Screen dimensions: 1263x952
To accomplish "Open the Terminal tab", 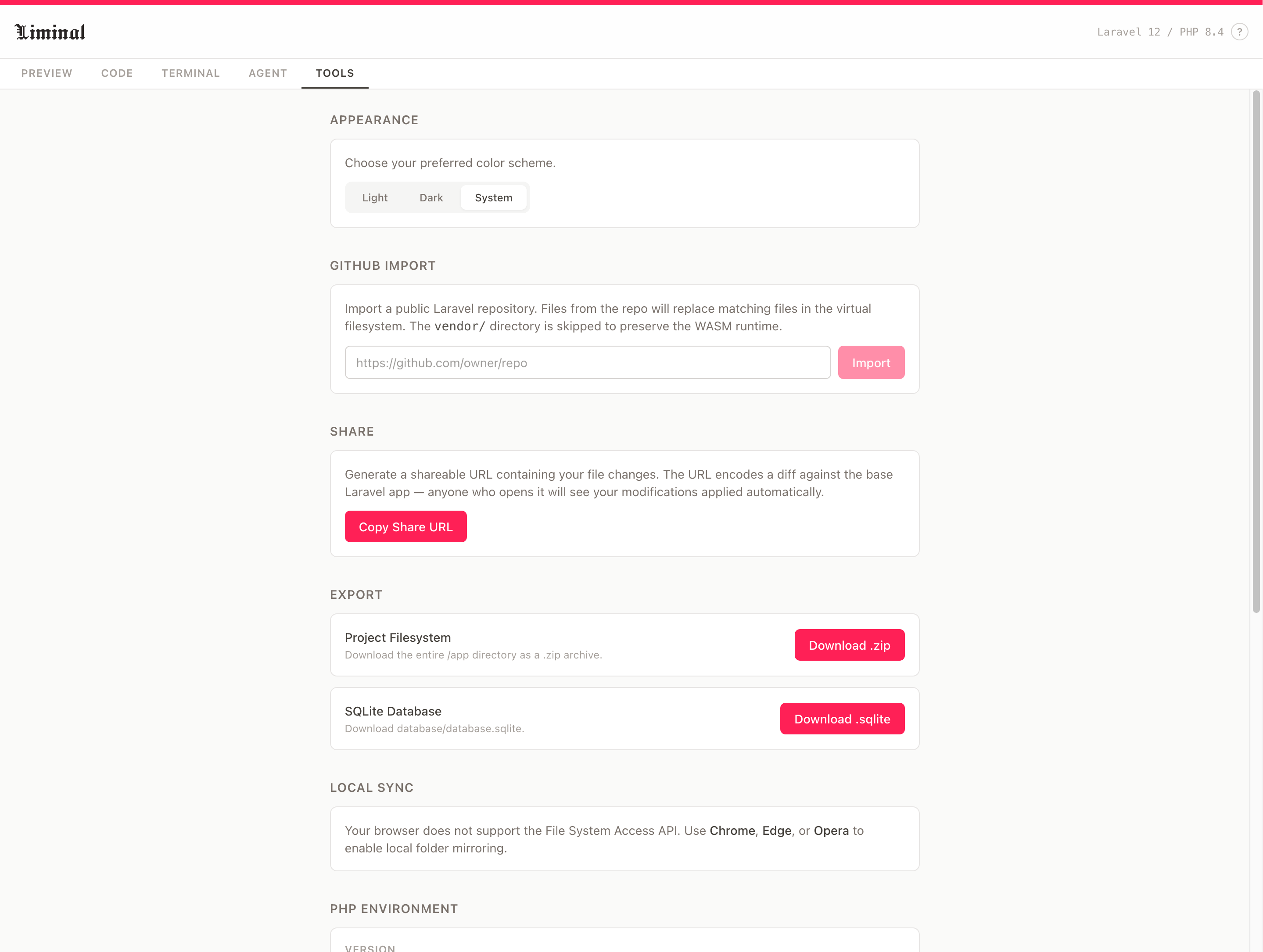I will coord(191,73).
